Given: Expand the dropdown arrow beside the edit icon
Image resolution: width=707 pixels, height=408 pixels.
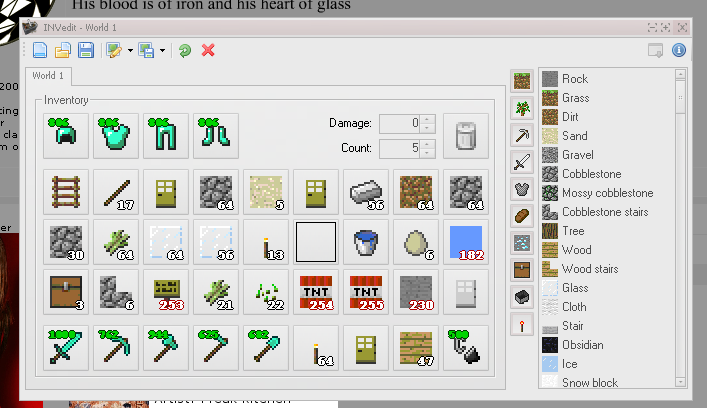Looking at the screenshot, I should pos(129,50).
